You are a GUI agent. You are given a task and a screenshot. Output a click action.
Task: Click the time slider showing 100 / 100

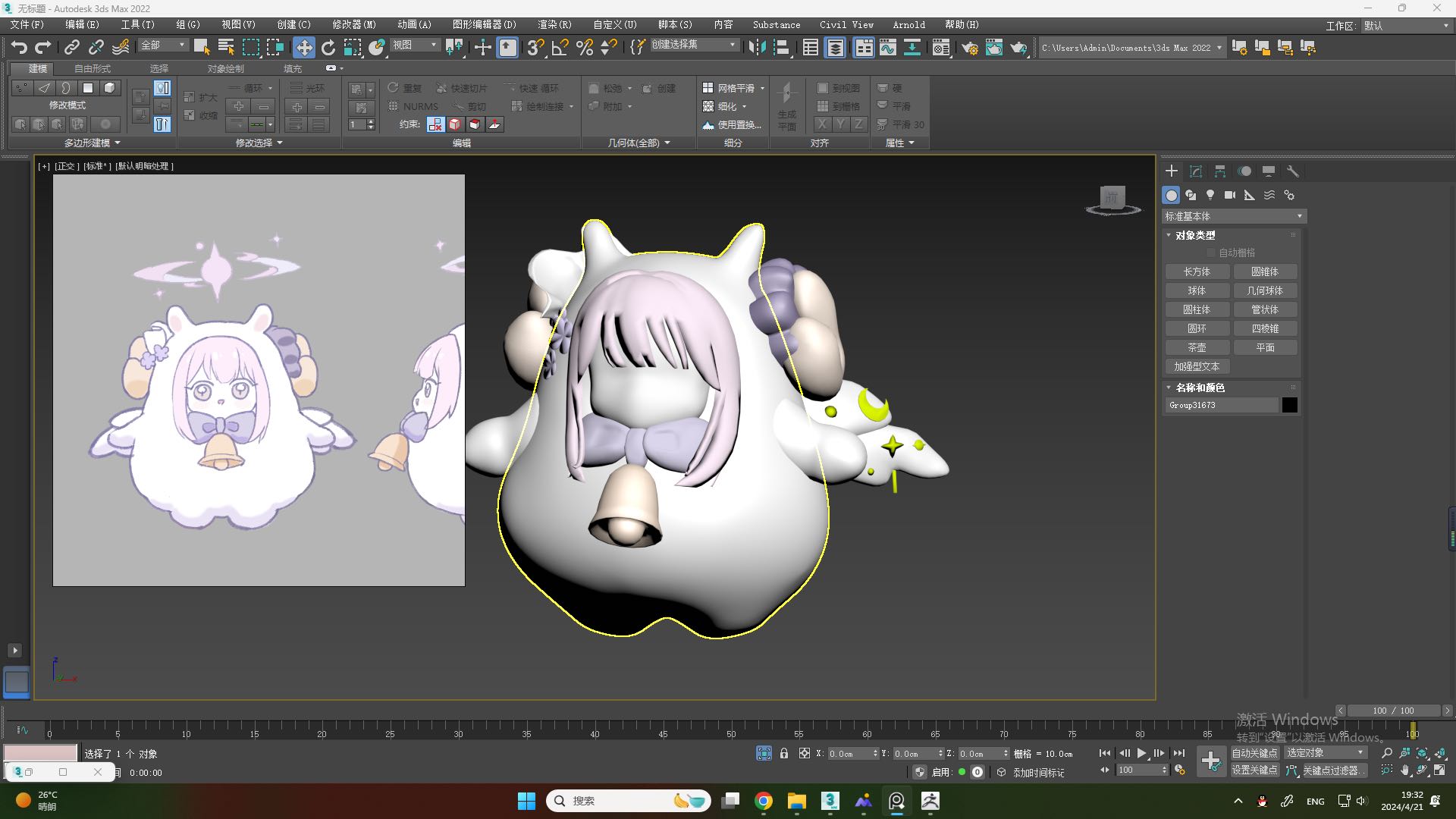pos(1393,711)
